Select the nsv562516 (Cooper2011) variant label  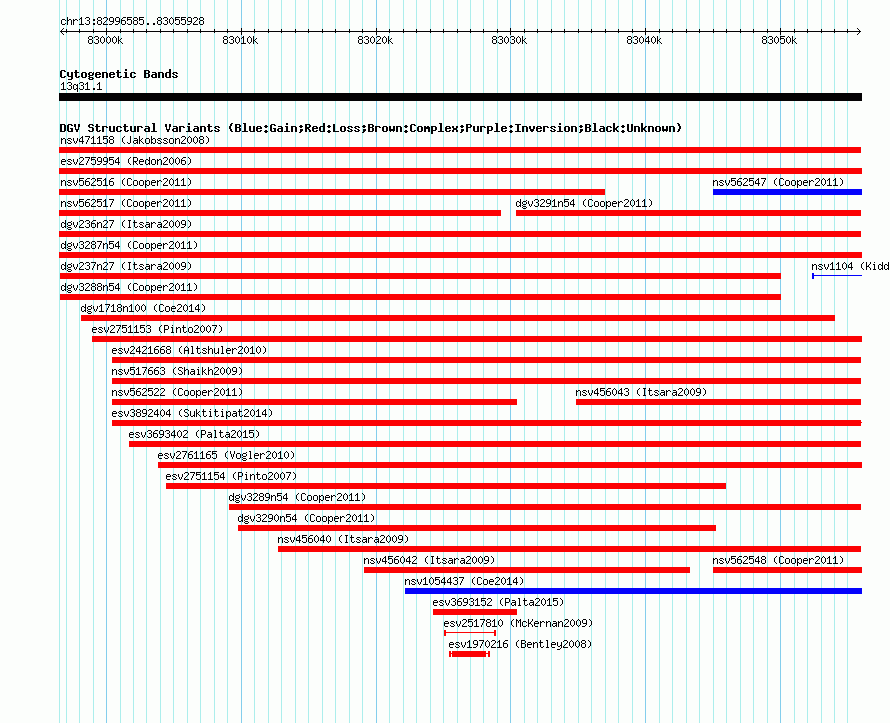(x=126, y=182)
